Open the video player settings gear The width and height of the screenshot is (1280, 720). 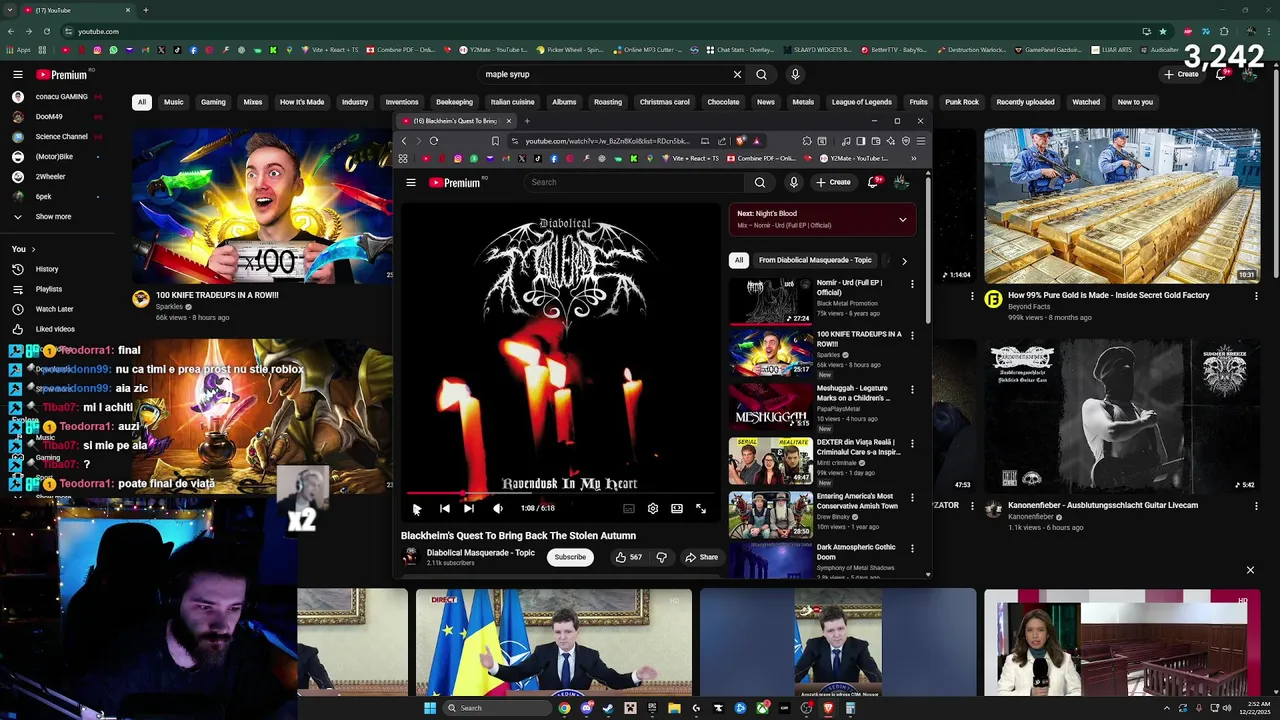pyautogui.click(x=653, y=508)
